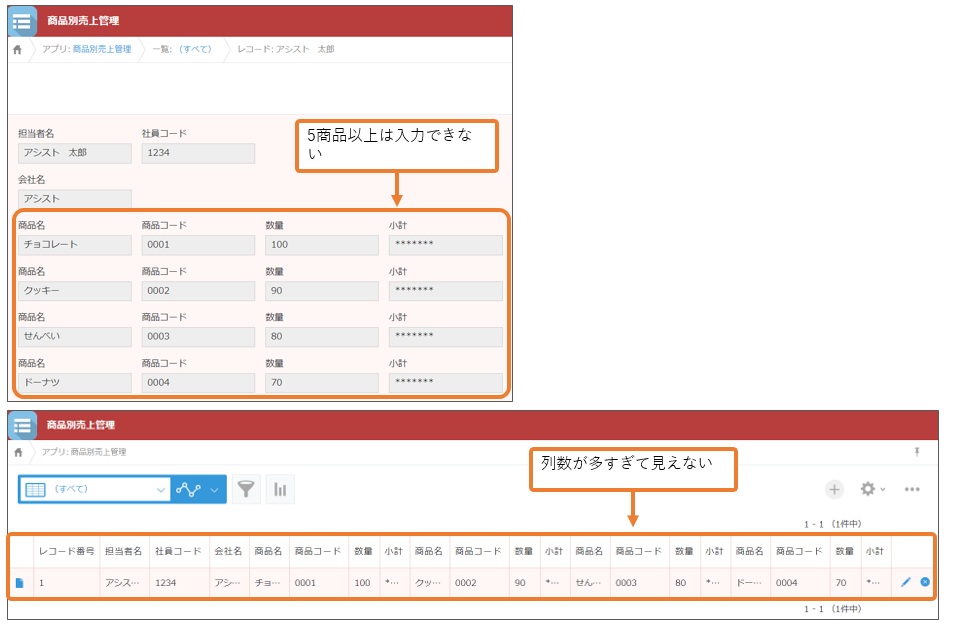Screen dimensions: 957x635
Task: Click the table cell showing 0001
Action: [x=319, y=583]
